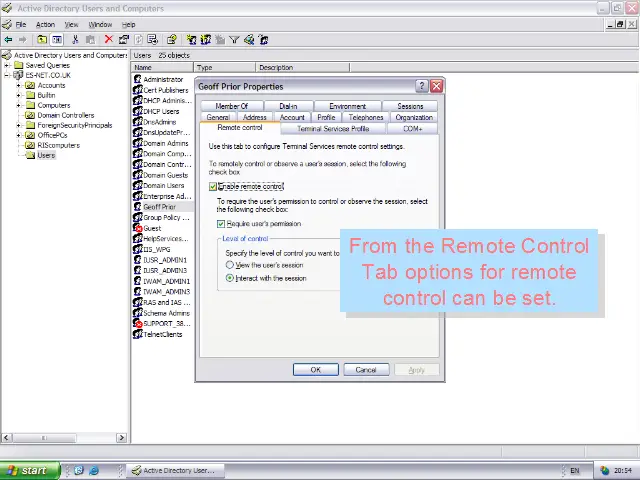Viewport: 640px width, 480px height.
Task: Select the Administrator user icon in list
Action: tap(138, 79)
